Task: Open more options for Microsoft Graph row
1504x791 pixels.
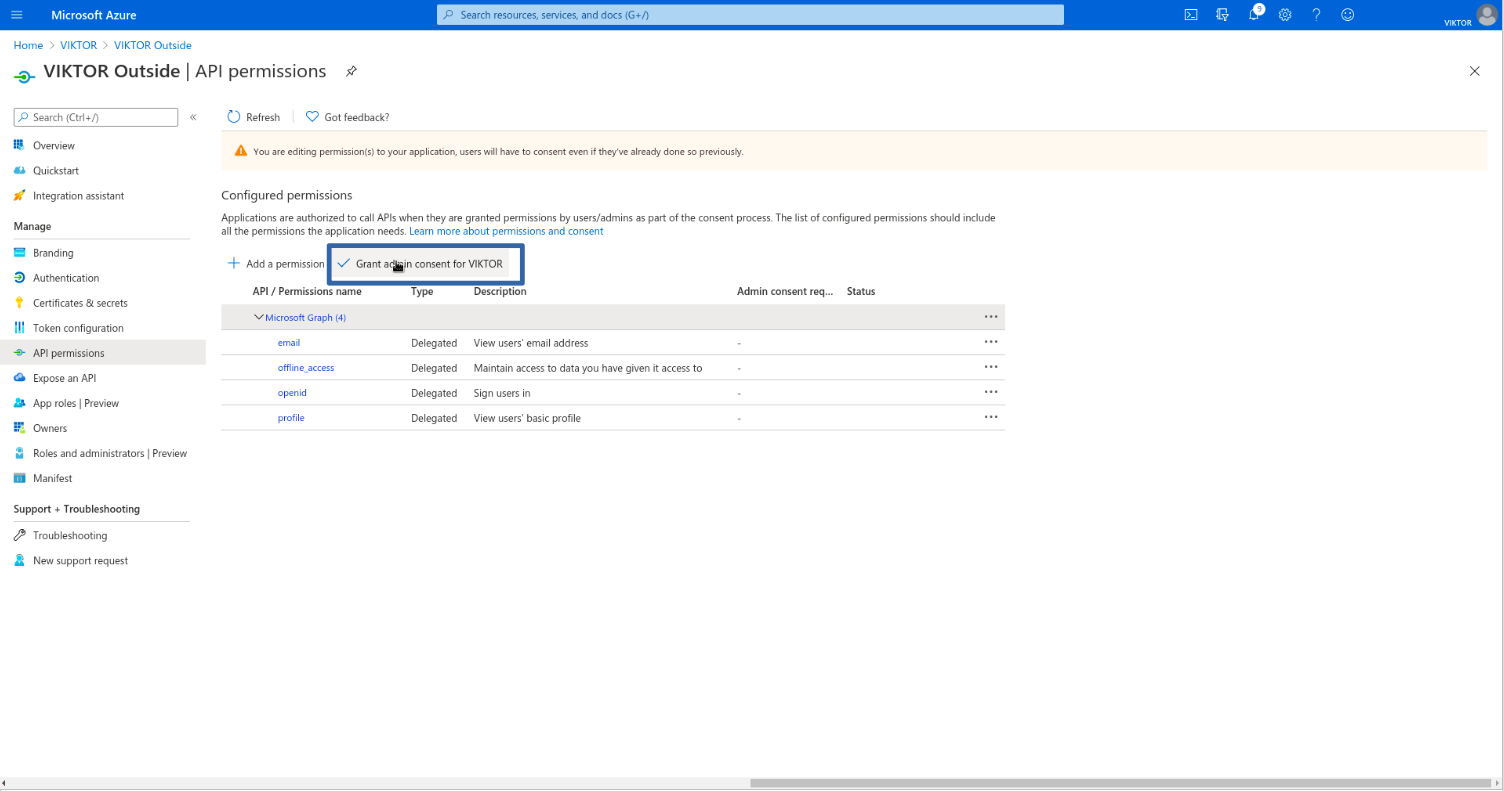Action: [990, 317]
